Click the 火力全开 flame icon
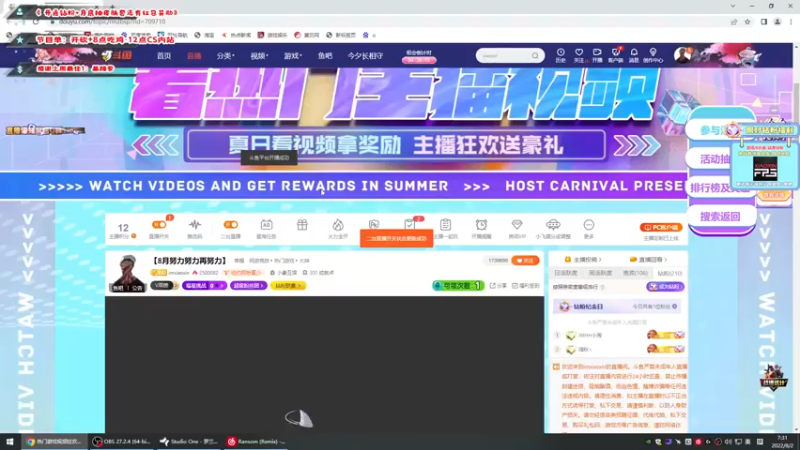 click(x=338, y=224)
